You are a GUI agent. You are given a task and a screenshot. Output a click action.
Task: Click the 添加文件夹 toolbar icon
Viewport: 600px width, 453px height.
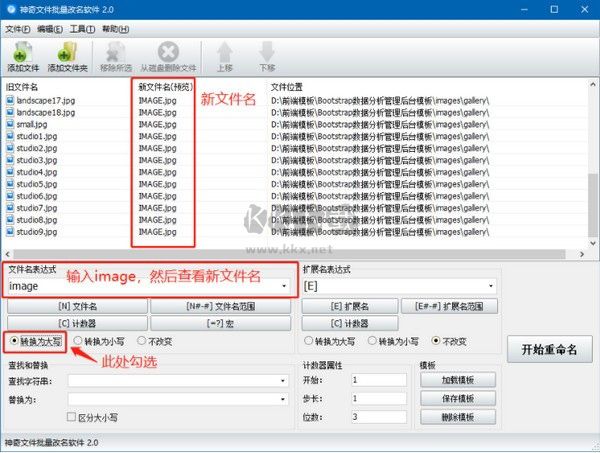tap(67, 52)
